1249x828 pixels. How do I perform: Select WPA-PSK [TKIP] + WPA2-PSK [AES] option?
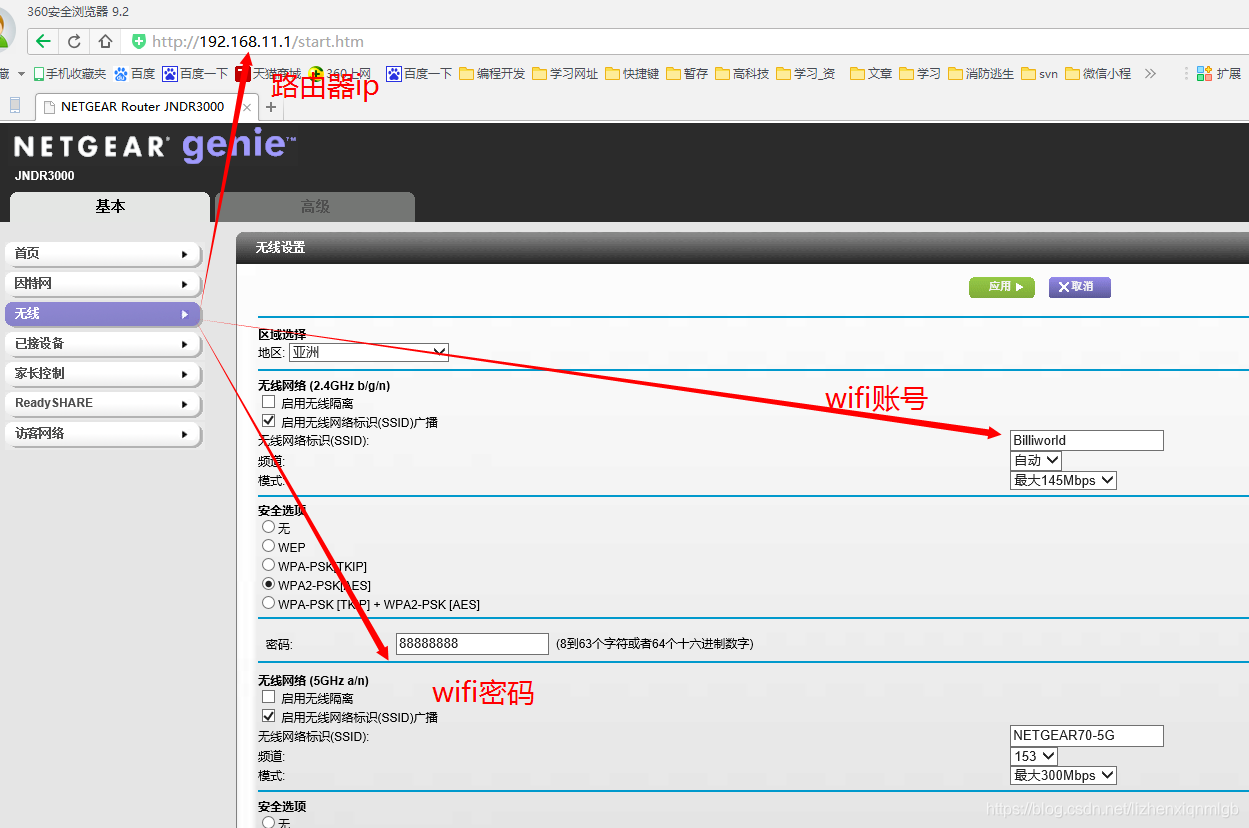pyautogui.click(x=268, y=603)
